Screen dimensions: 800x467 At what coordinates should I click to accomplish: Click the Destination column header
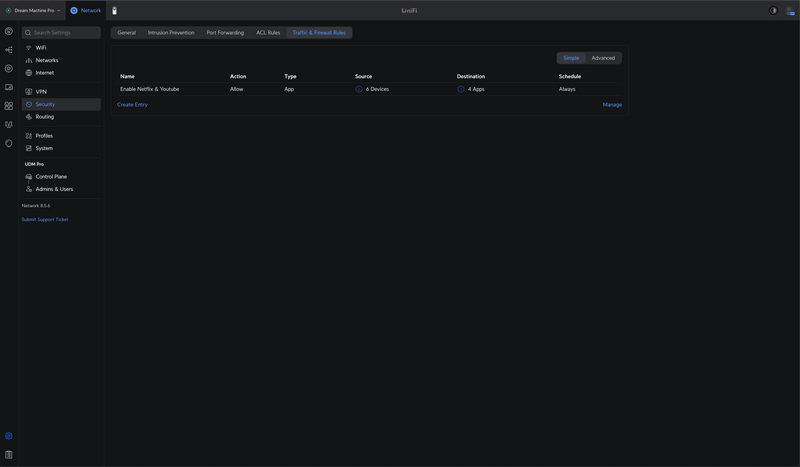[470, 77]
